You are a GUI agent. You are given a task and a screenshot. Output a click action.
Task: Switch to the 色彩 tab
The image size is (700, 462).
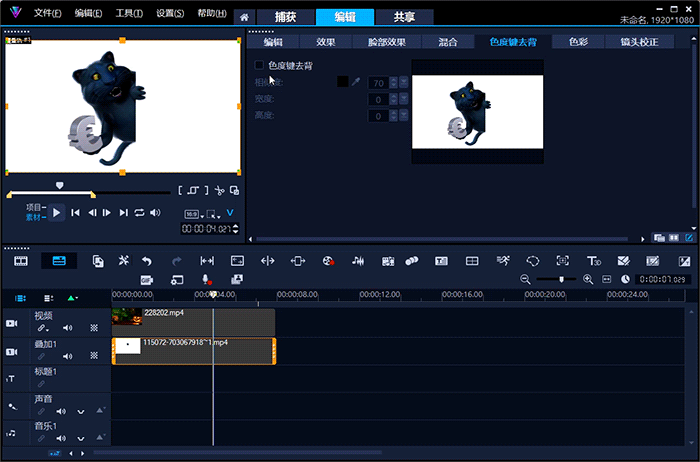[x=578, y=42]
